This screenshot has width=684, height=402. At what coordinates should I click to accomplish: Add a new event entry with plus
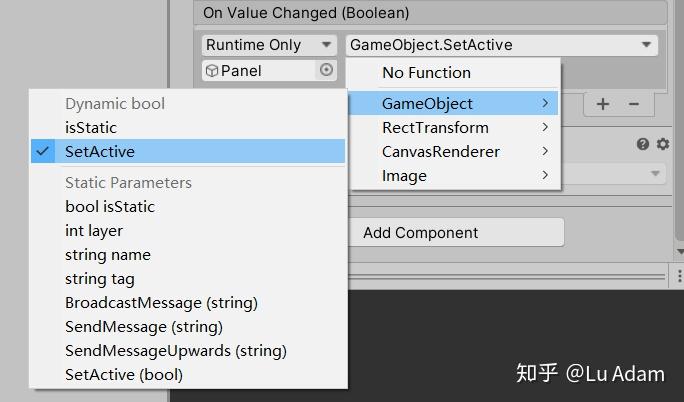point(603,104)
